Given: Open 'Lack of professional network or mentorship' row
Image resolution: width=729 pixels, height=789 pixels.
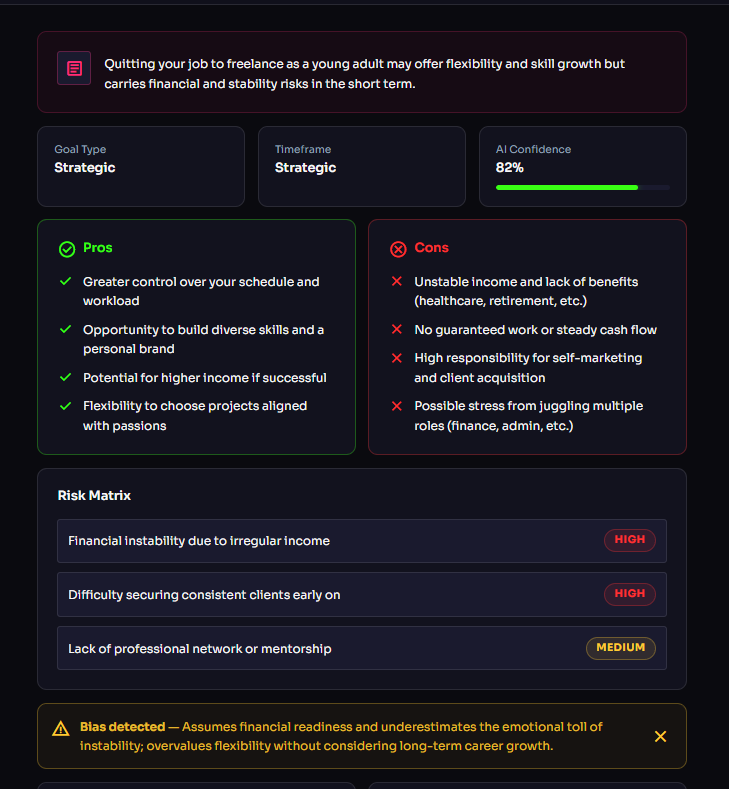Looking at the screenshot, I should 362,648.
